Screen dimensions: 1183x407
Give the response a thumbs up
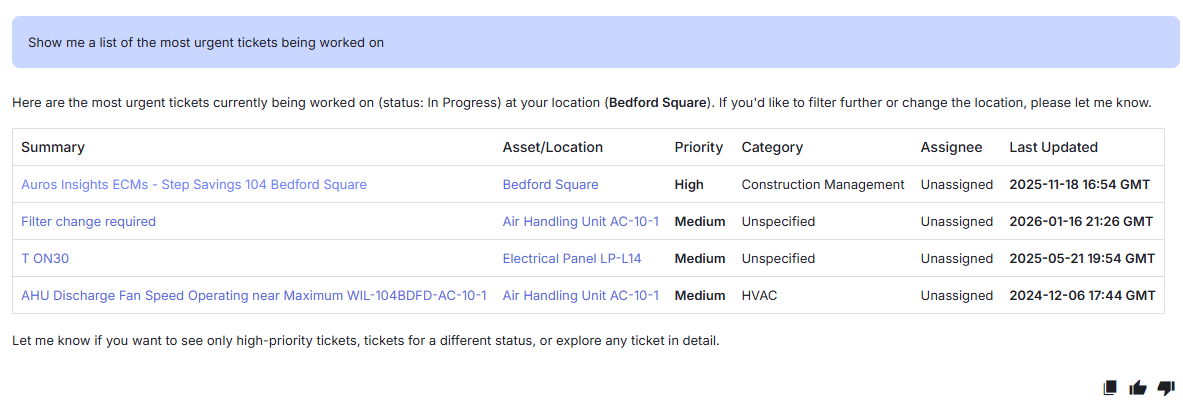[1138, 388]
